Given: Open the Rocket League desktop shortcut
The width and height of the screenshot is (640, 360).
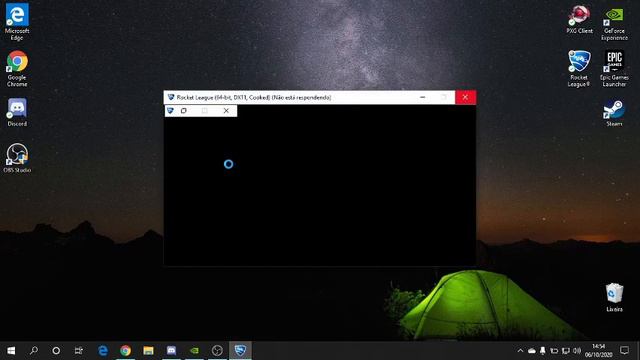Looking at the screenshot, I should tap(579, 68).
